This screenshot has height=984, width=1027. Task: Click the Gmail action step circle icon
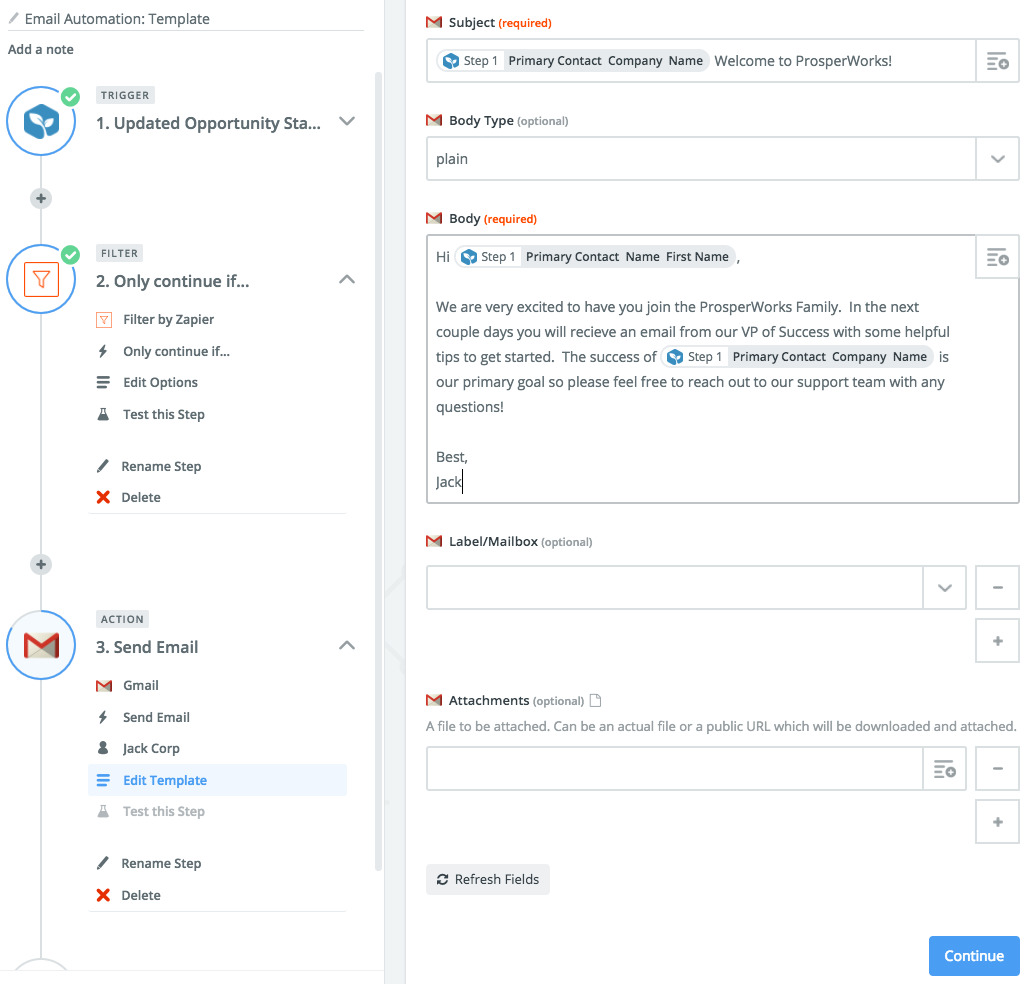click(x=41, y=645)
